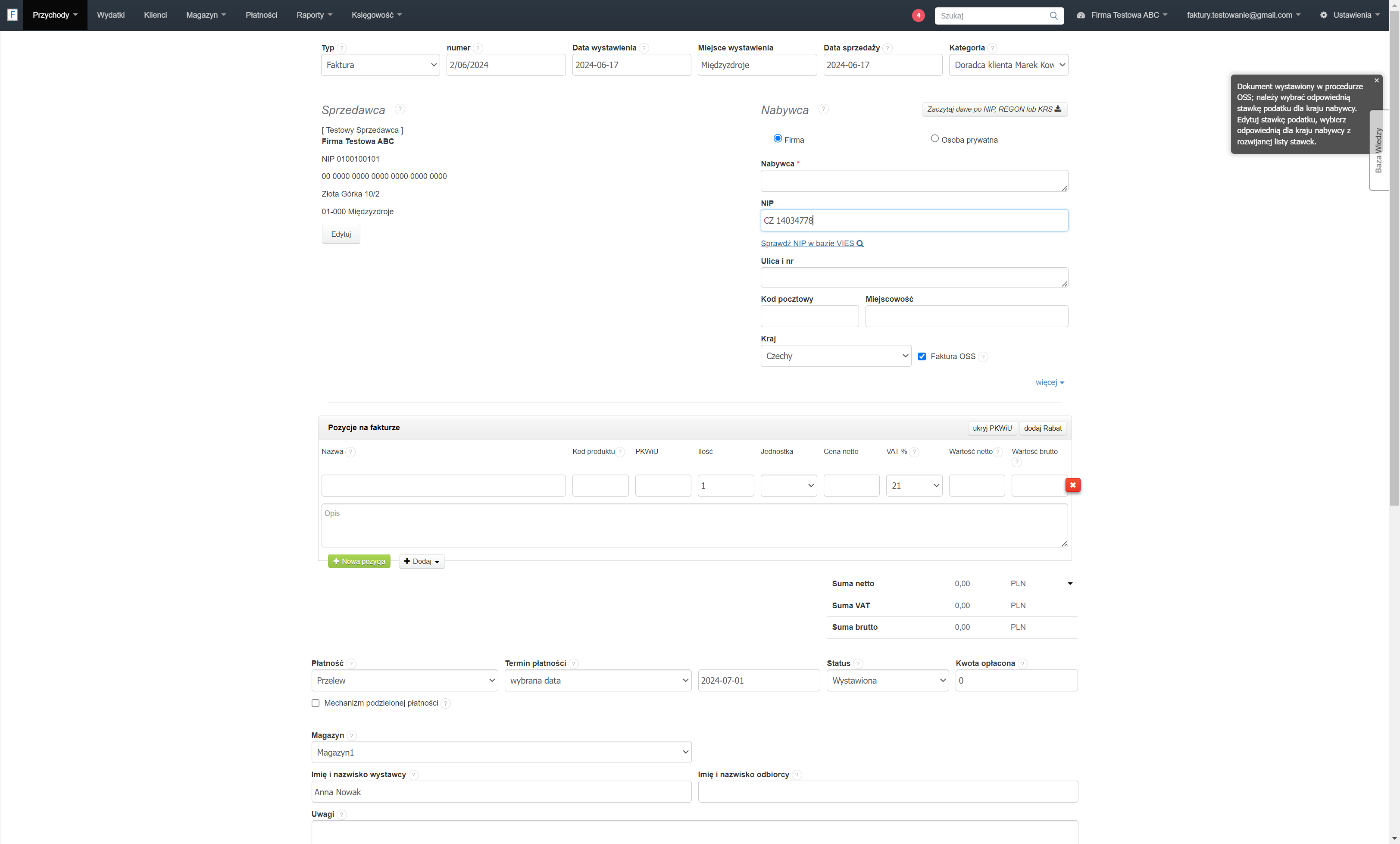Delete the invoice line with red X
The width and height of the screenshot is (1400, 844).
[x=1073, y=485]
